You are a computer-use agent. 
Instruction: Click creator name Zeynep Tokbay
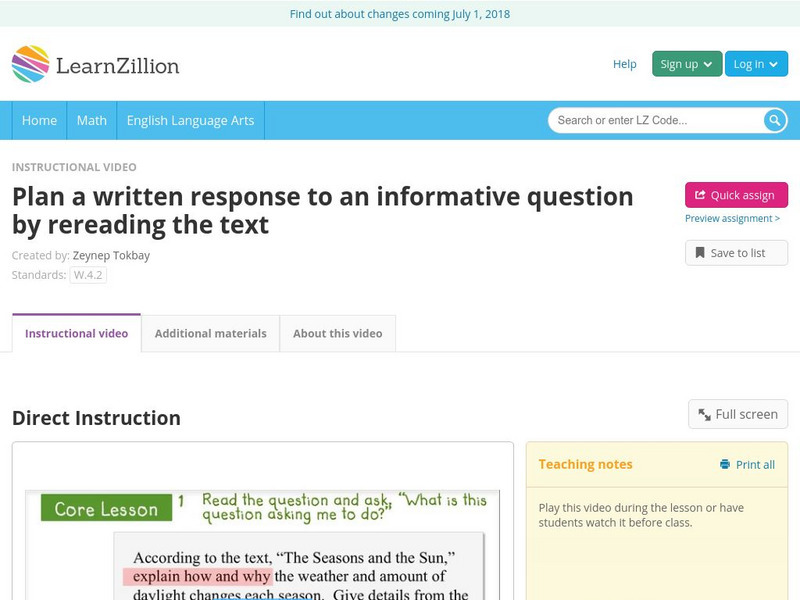[x=110, y=255]
